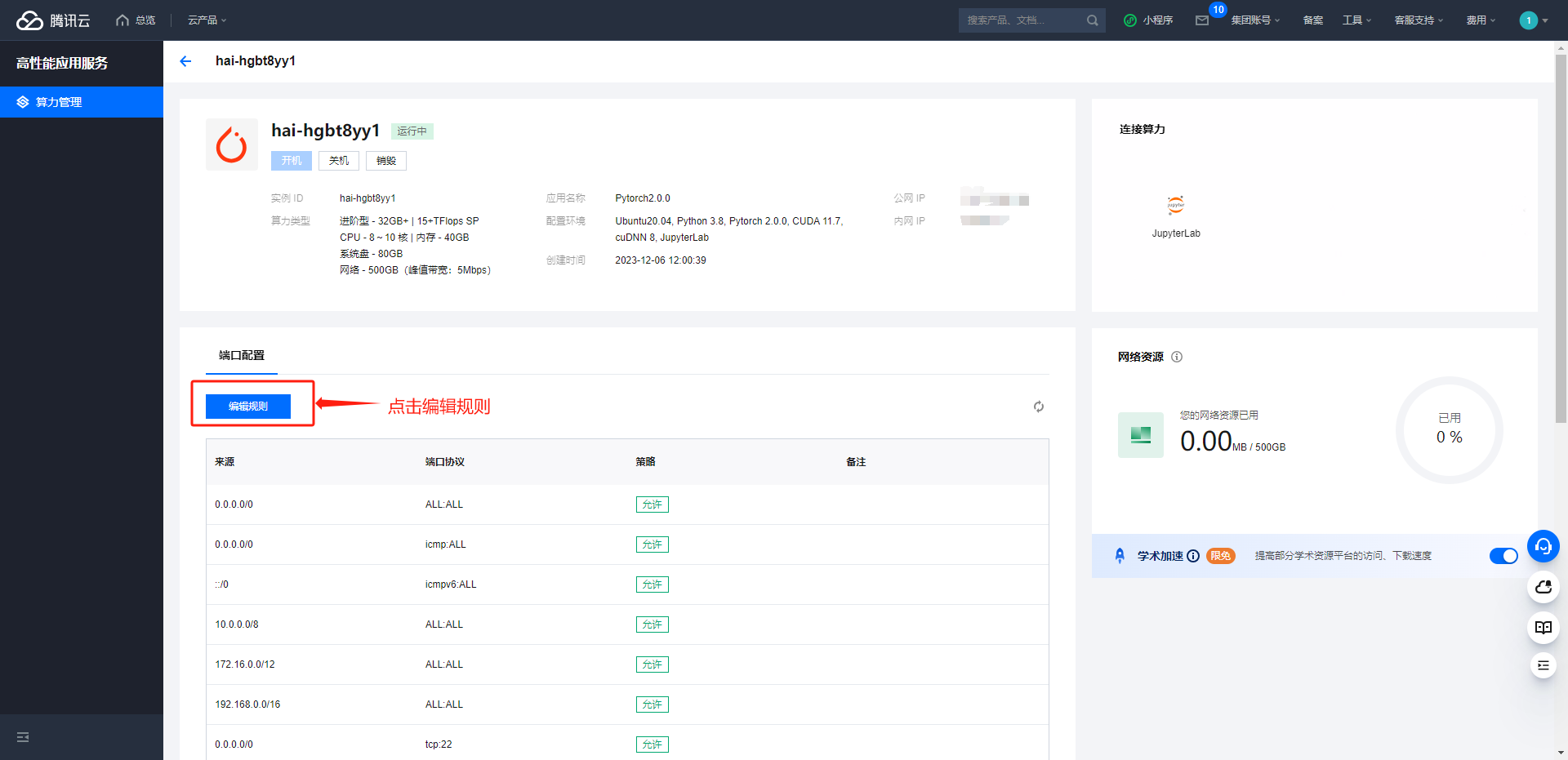Click the Pytorch2.0.0 application name value

coord(643,198)
